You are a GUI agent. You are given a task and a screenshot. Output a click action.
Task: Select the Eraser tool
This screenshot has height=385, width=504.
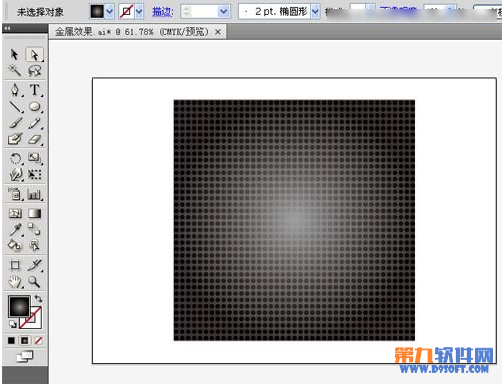pos(35,139)
